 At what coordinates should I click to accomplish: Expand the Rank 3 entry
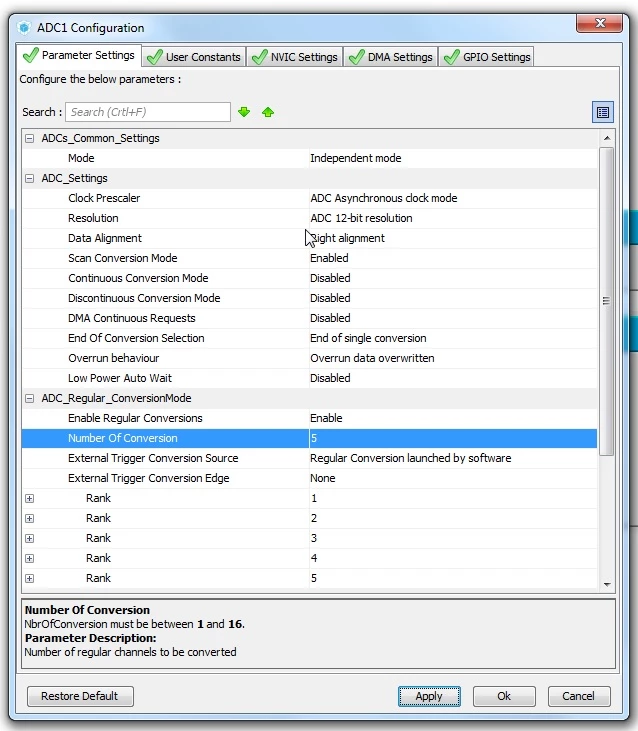point(29,538)
